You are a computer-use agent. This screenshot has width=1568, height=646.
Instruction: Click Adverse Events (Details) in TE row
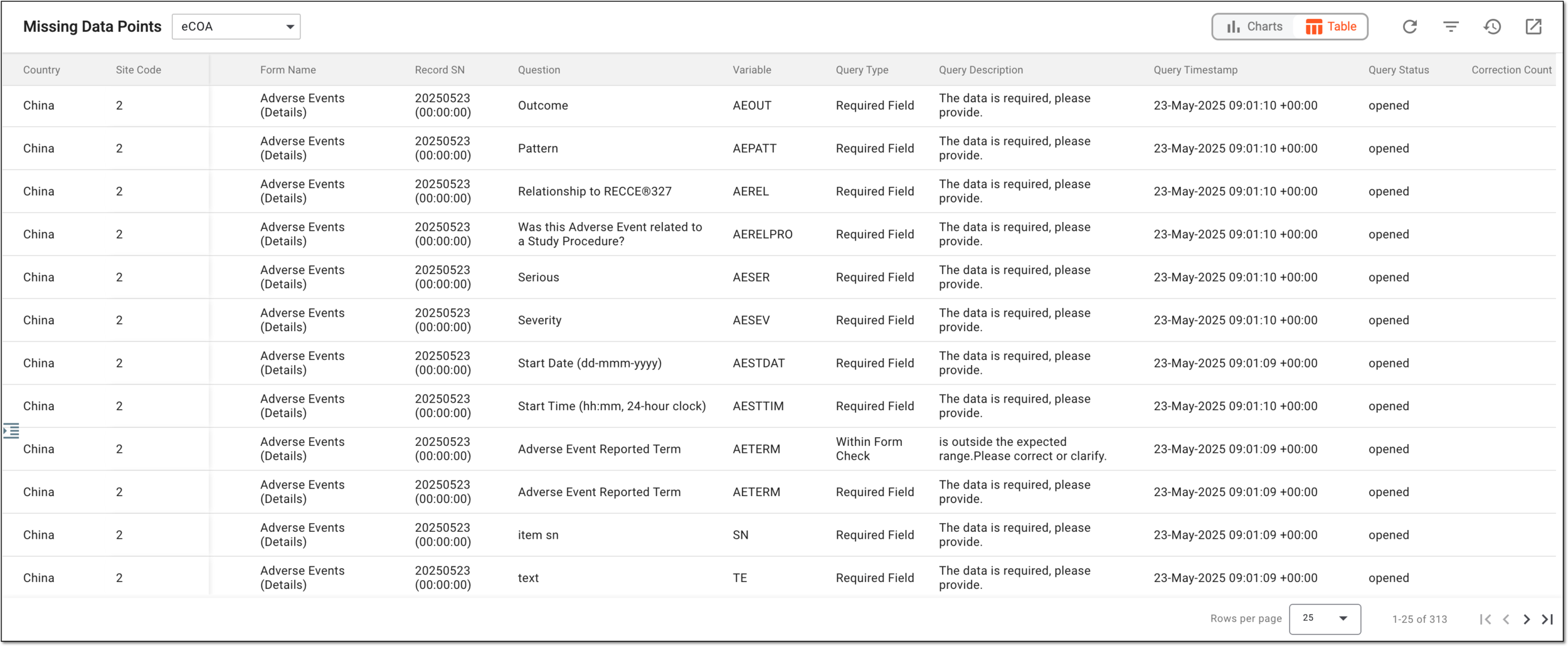pos(302,578)
